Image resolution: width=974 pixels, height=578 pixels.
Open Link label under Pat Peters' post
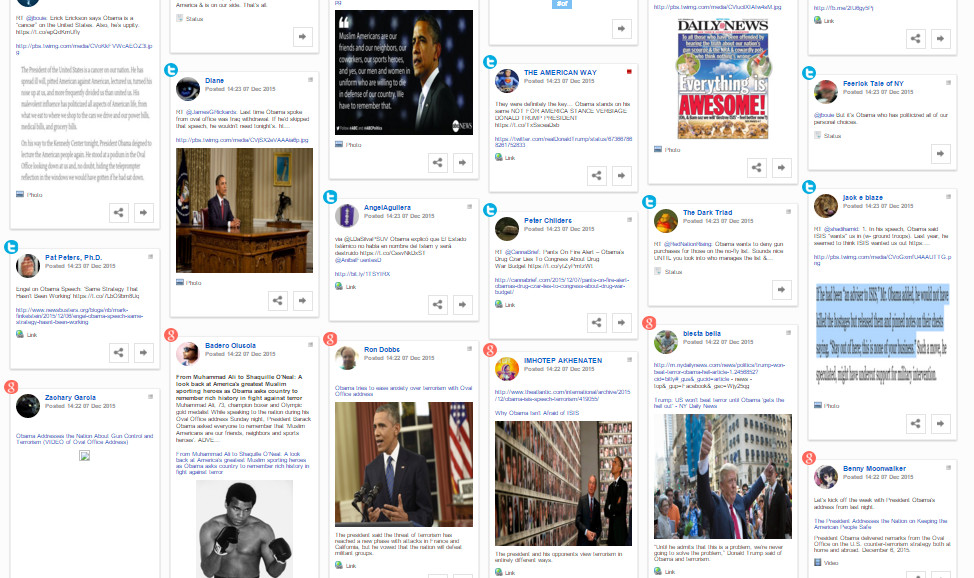click(32, 335)
